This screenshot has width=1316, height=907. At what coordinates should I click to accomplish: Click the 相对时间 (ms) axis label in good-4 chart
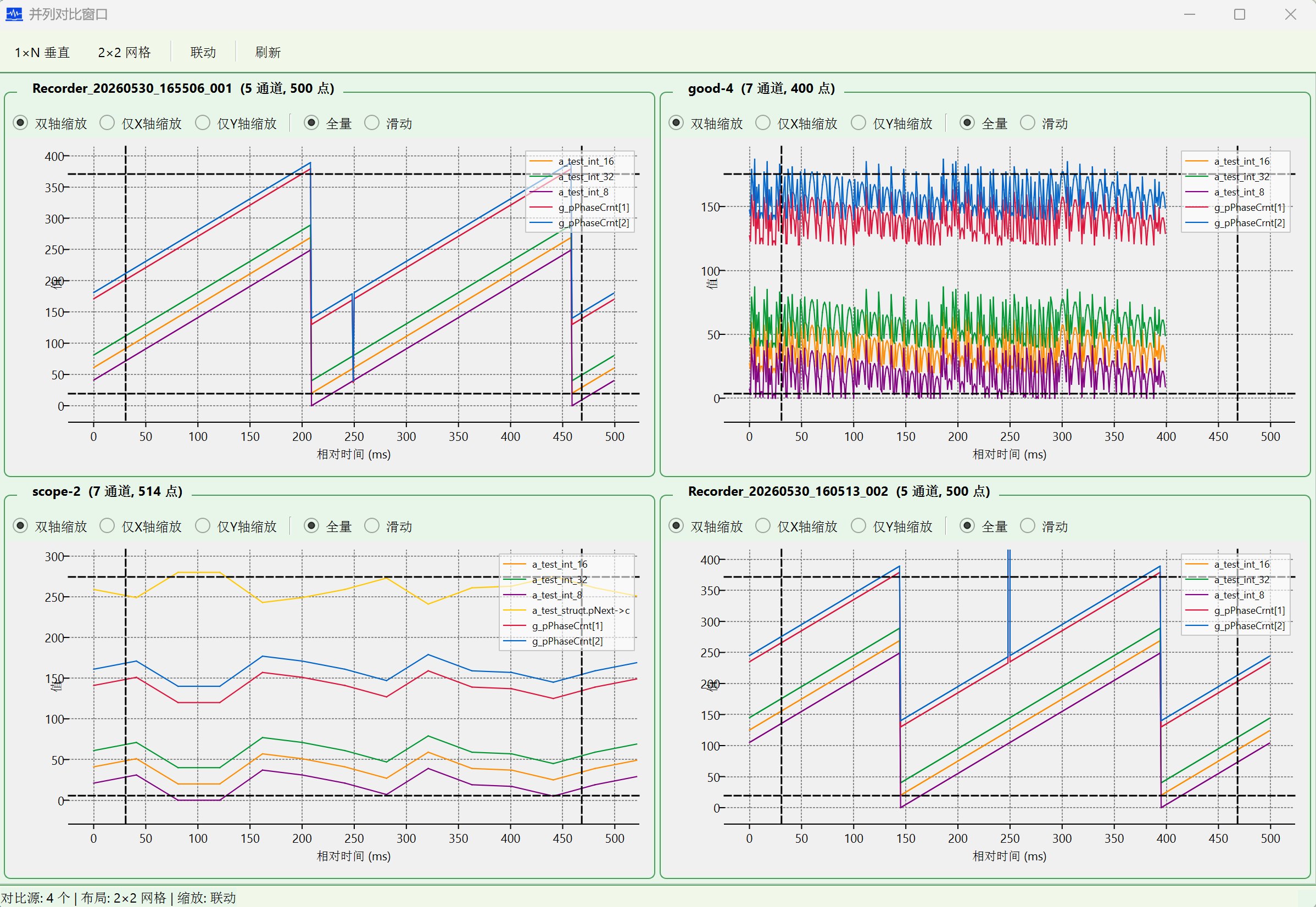[x=1009, y=454]
